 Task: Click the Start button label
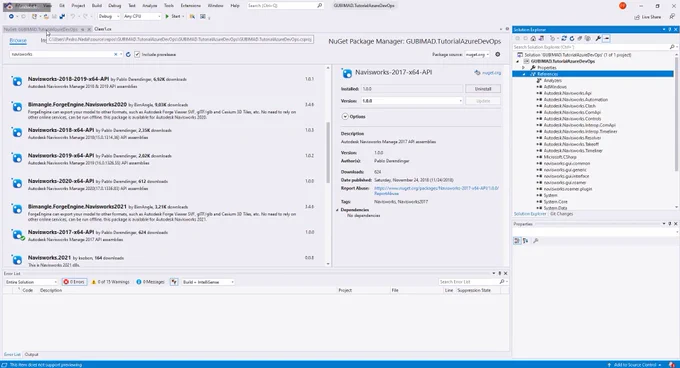(176, 16)
